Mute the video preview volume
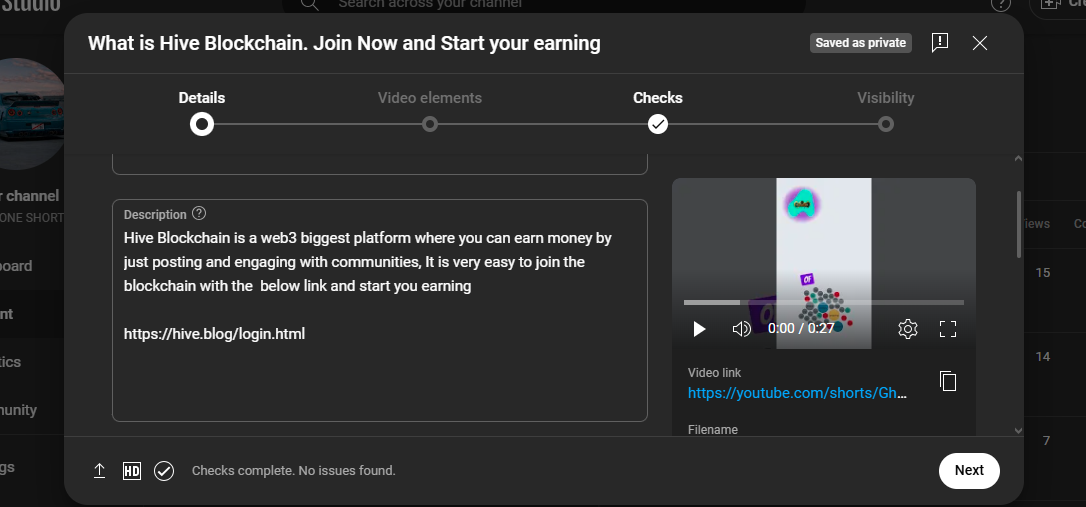Image resolution: width=1086 pixels, height=507 pixels. tap(742, 329)
